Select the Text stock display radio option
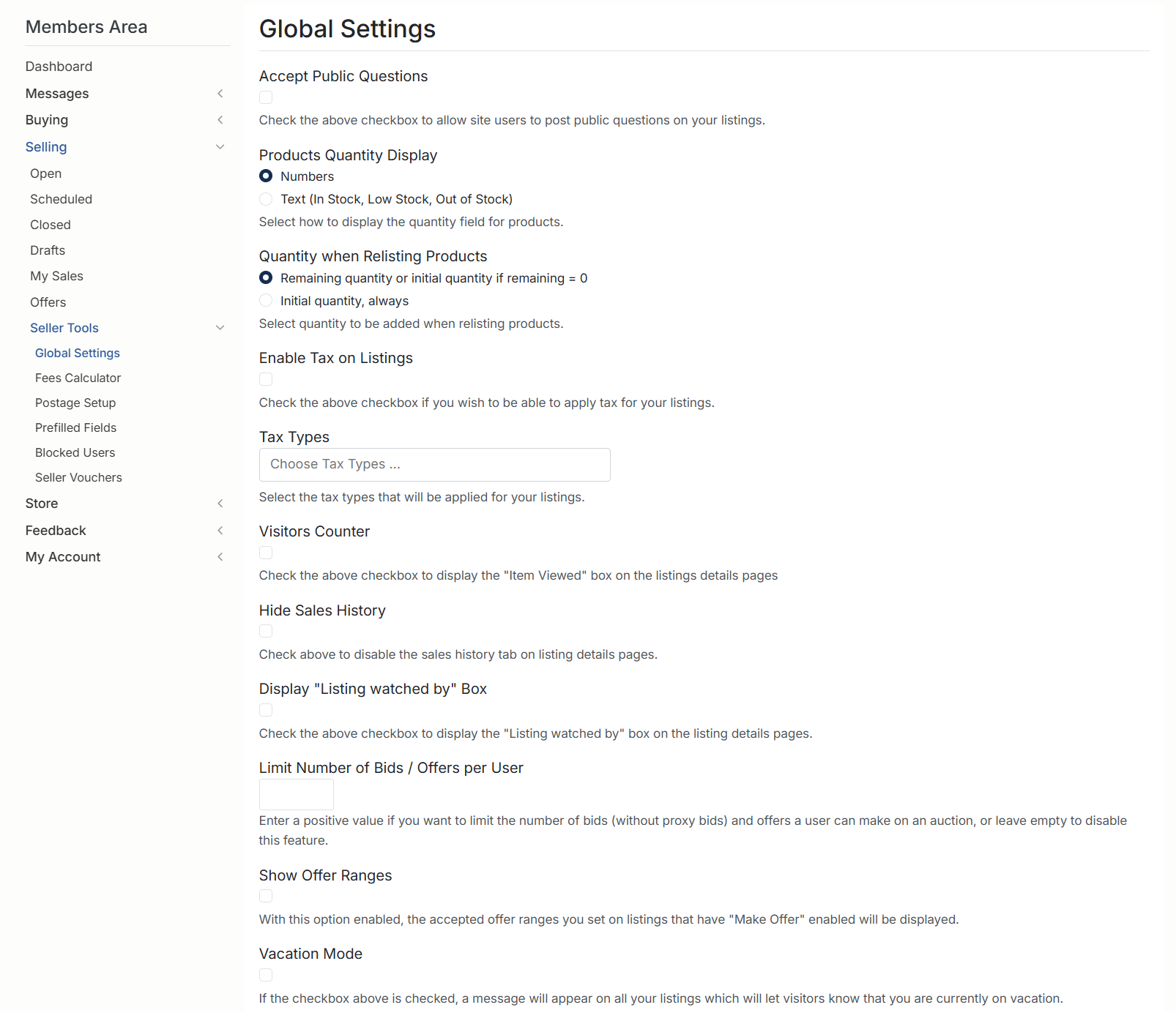Image resolution: width=1176 pixels, height=1013 pixels. 266,199
